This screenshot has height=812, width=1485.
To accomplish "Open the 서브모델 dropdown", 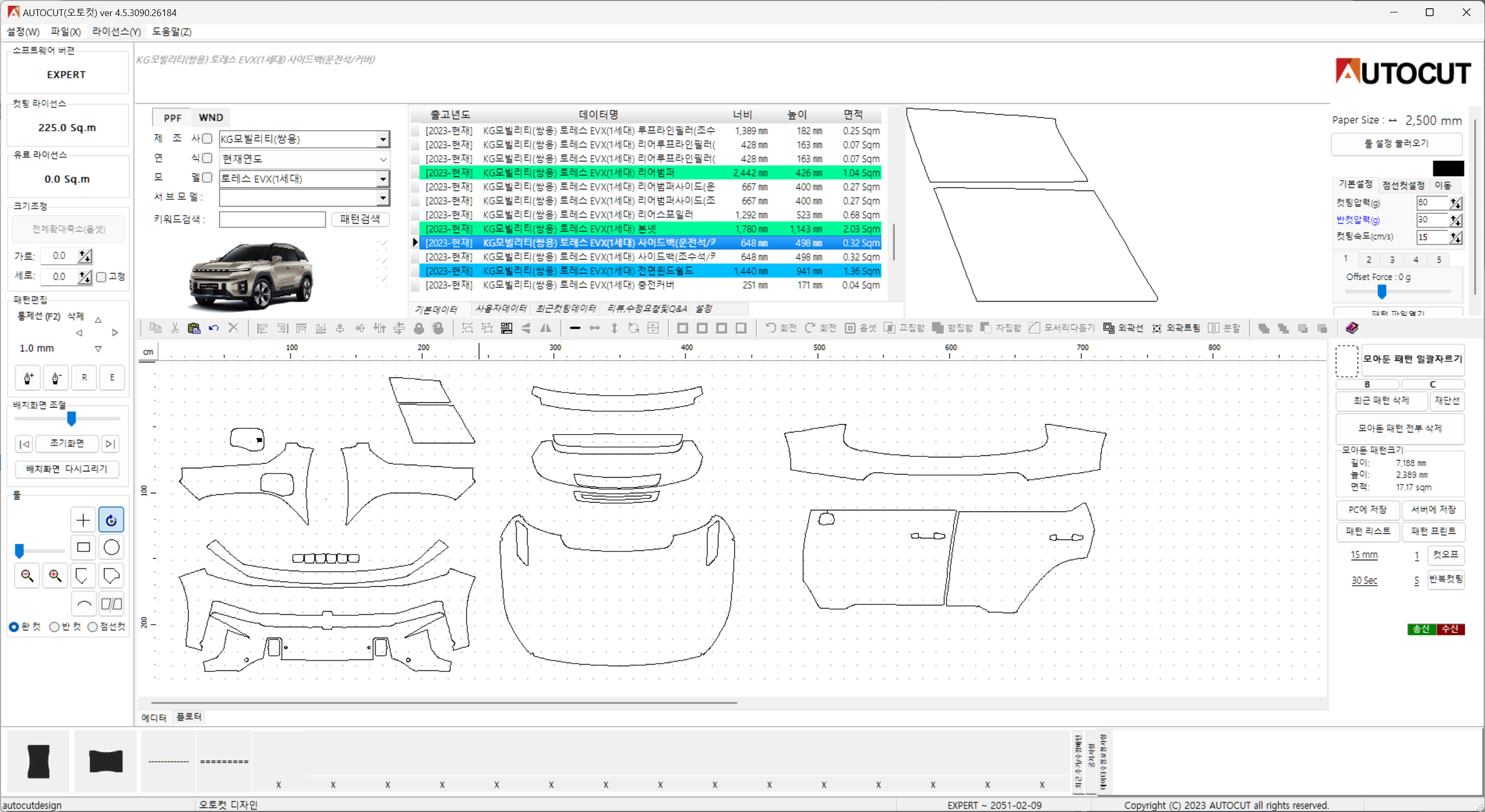I will click(304, 198).
